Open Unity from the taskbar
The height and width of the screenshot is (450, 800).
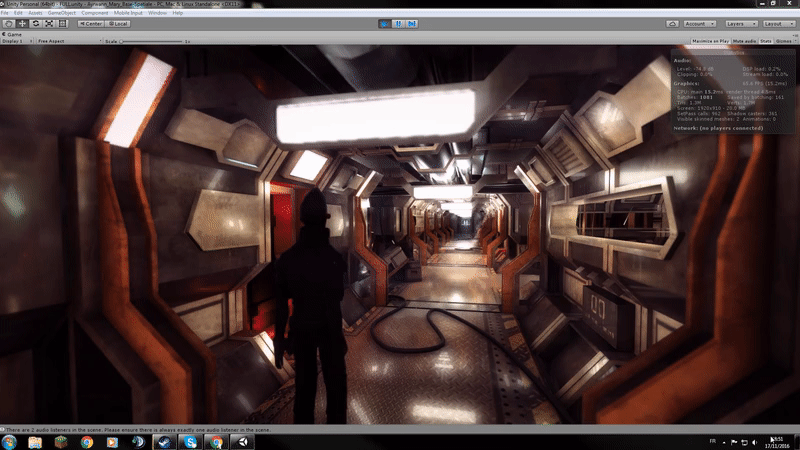(243, 442)
